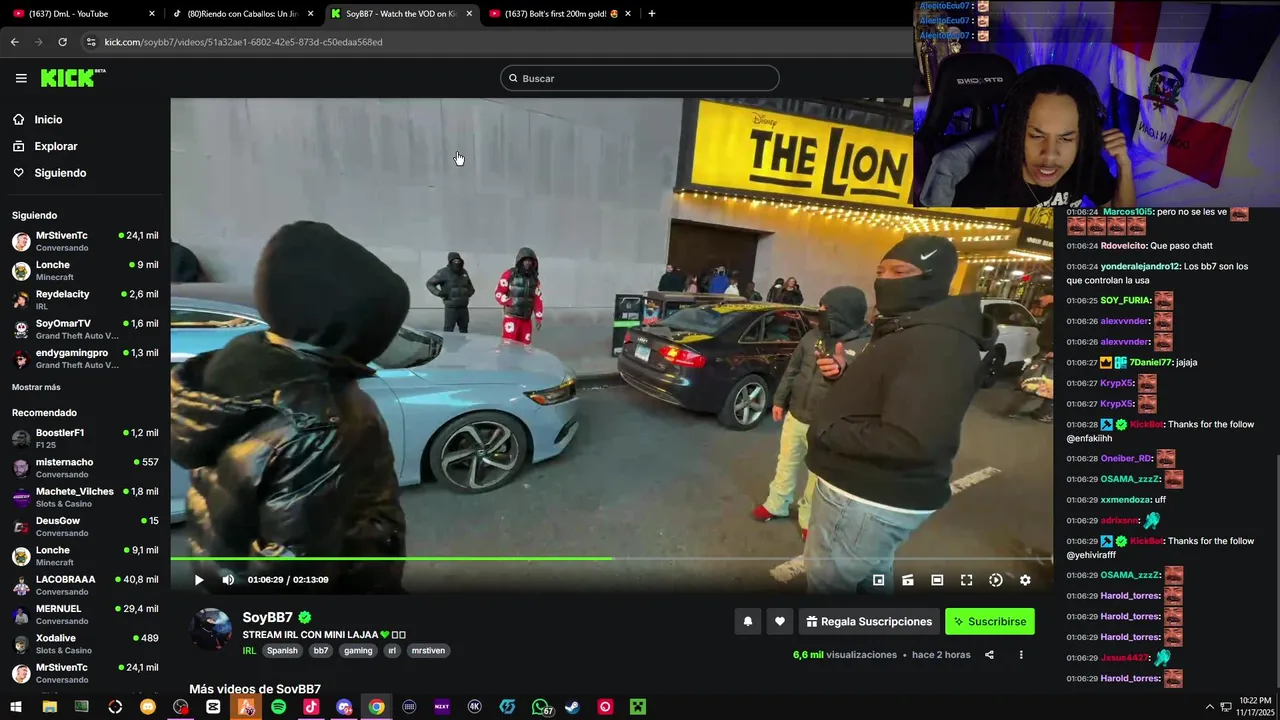
Task: Open MERNUEL recommended channel
Action: 85,614
